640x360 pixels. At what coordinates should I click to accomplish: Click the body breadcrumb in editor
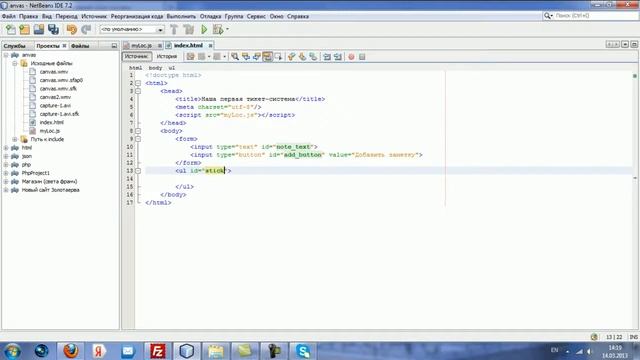[x=155, y=68]
